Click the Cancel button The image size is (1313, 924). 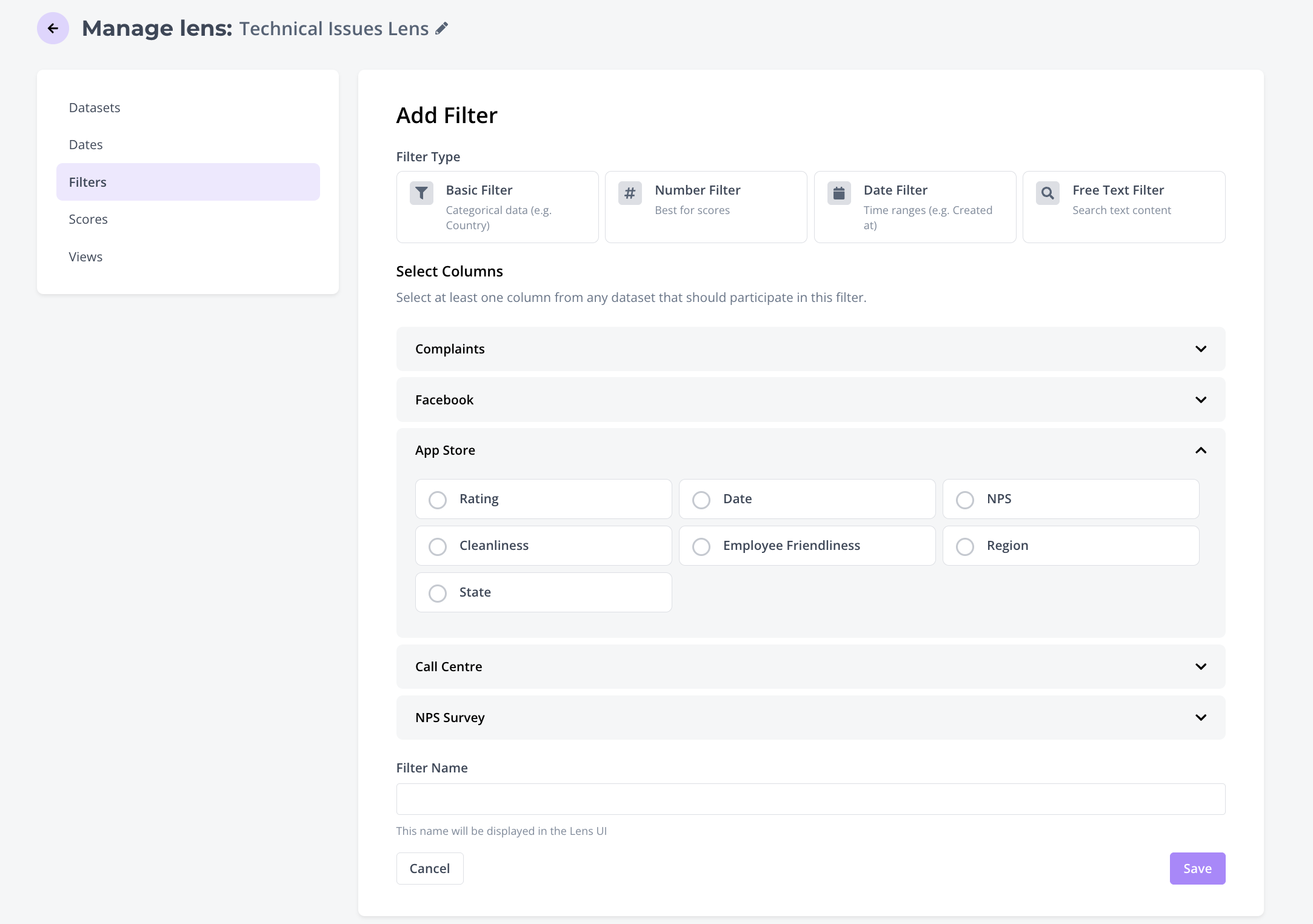(x=430, y=868)
